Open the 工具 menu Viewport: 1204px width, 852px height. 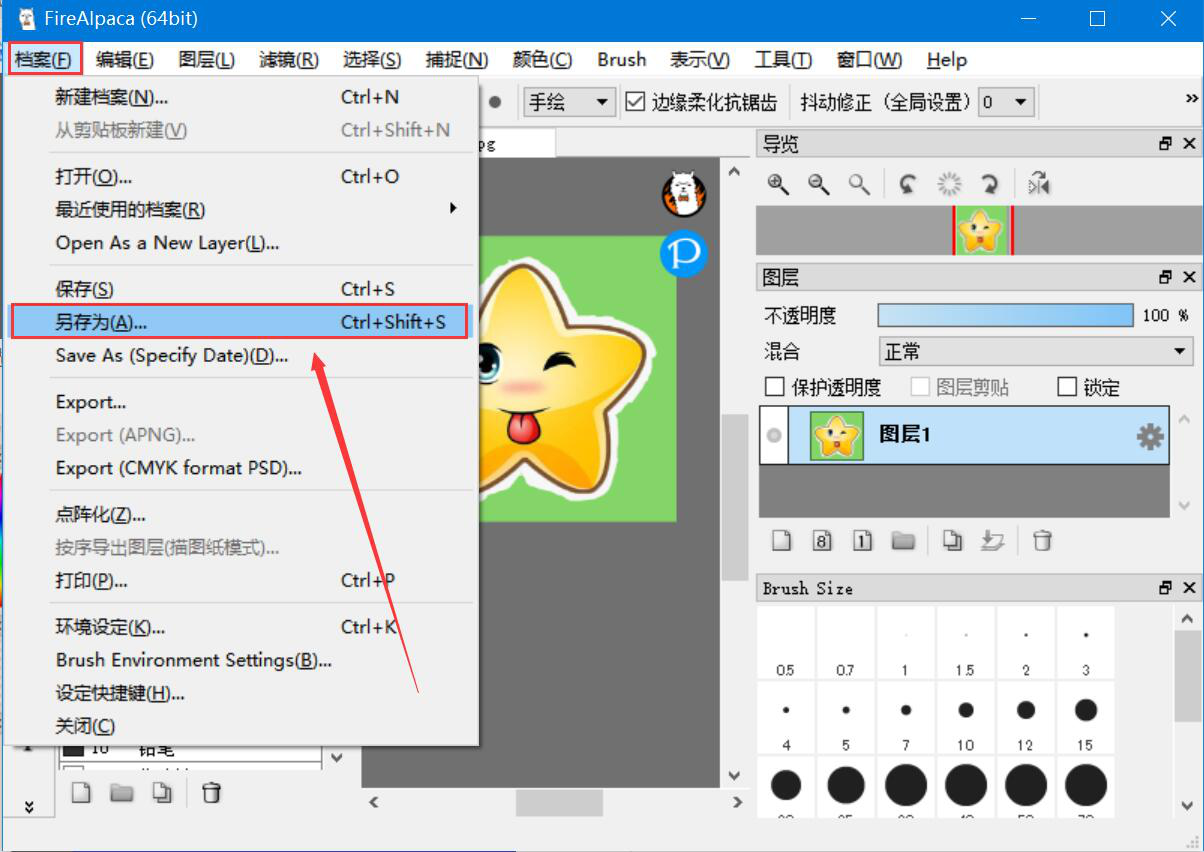click(783, 60)
